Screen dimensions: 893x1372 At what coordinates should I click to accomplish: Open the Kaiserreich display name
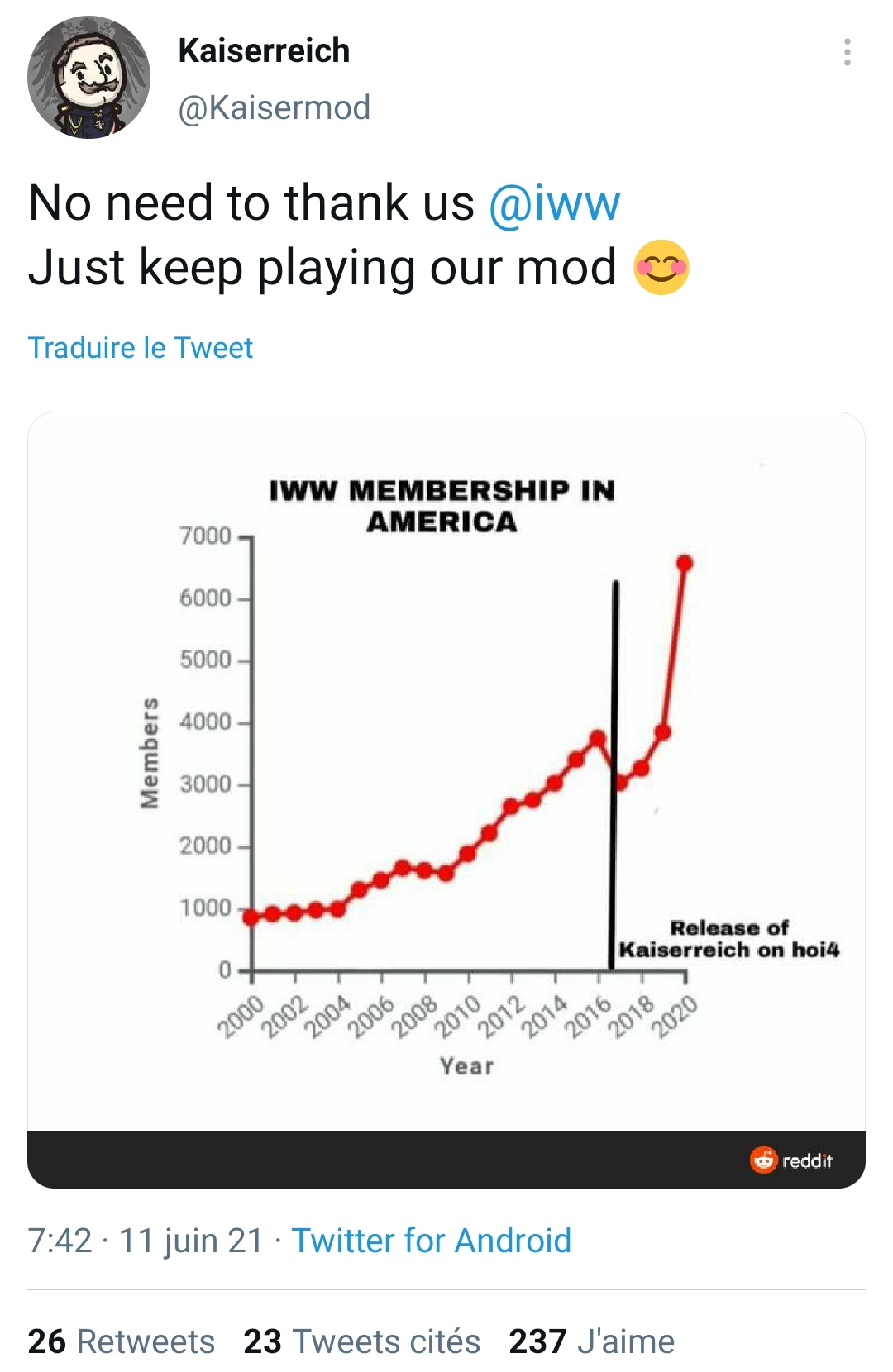pyautogui.click(x=264, y=51)
